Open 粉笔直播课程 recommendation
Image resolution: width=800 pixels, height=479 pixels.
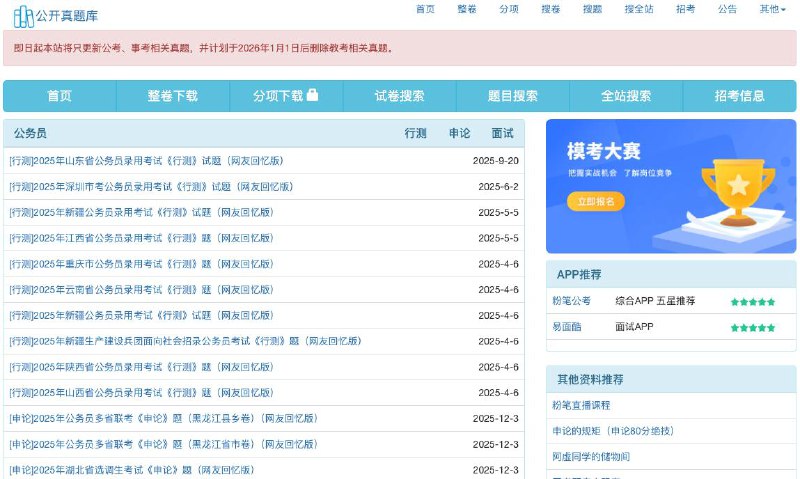(581, 406)
